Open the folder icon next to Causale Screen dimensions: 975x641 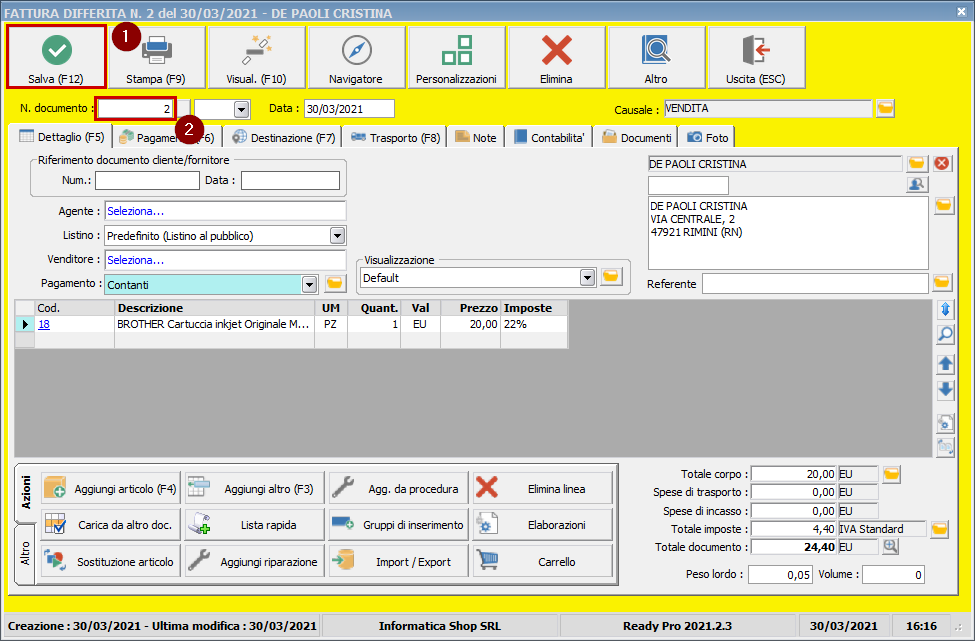(x=885, y=109)
